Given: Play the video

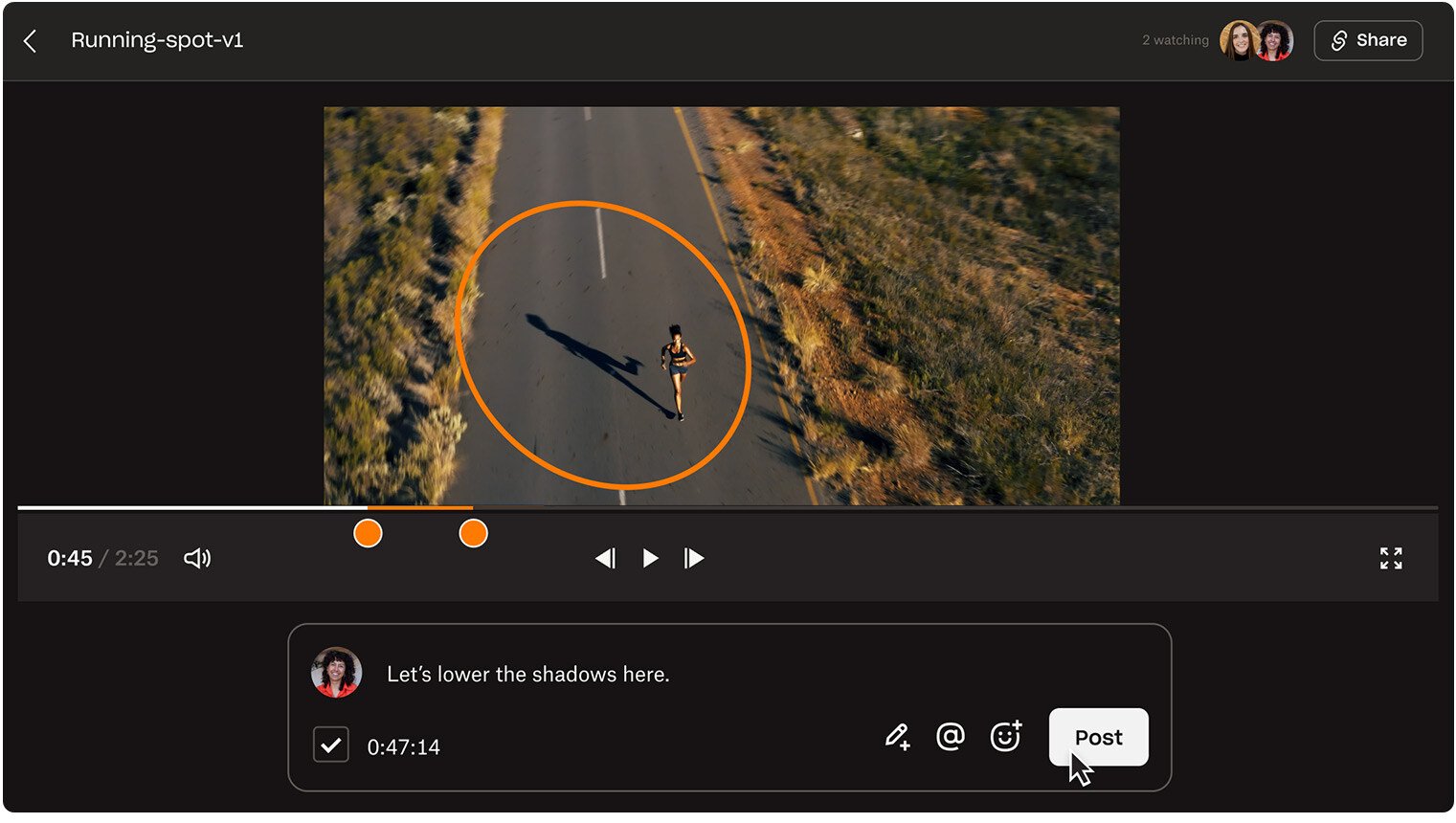Looking at the screenshot, I should coord(650,558).
